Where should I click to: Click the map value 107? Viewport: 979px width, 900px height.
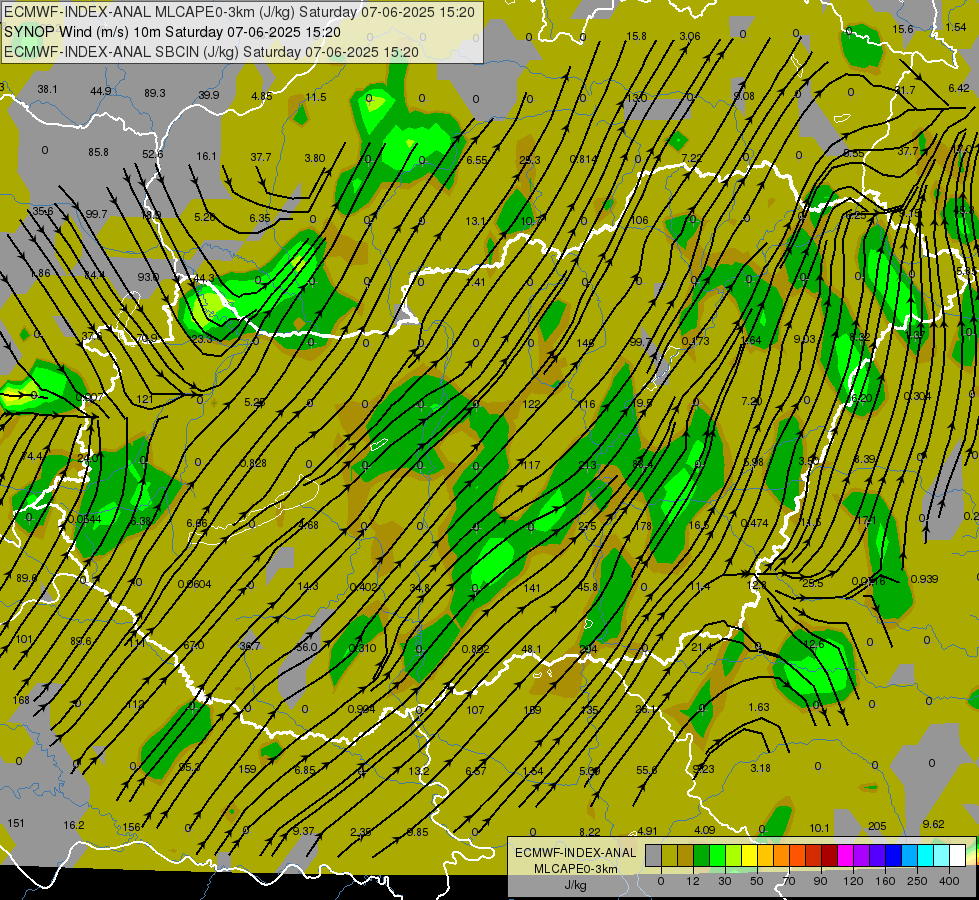[x=475, y=710]
